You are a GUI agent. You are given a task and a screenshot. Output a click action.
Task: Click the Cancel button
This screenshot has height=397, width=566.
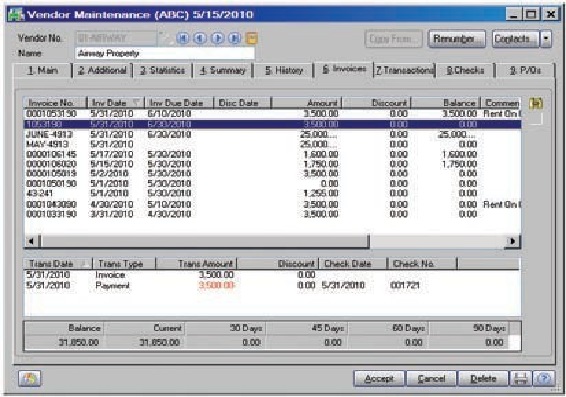(x=431, y=379)
